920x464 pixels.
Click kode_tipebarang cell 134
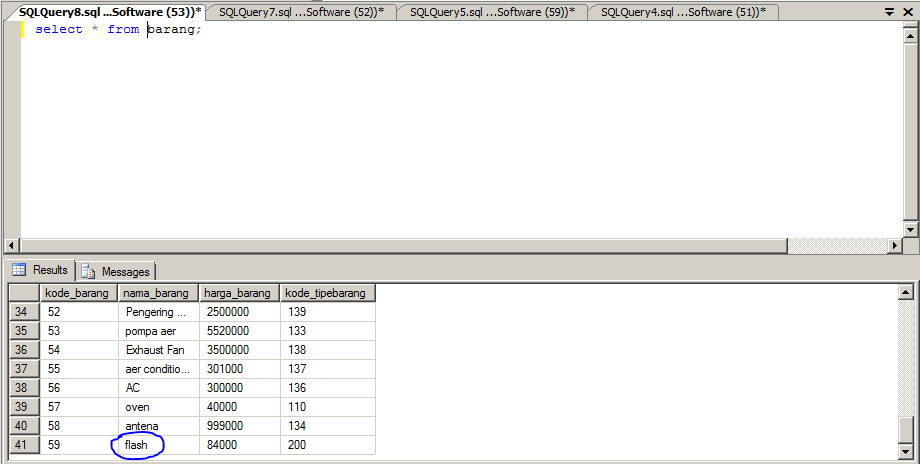327,426
